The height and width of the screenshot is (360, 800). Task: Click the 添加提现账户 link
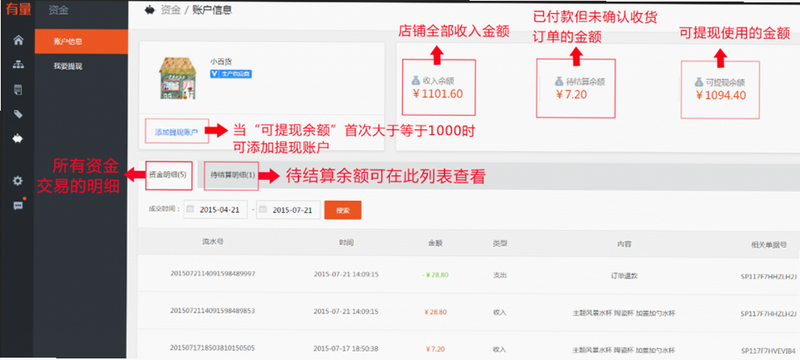click(177, 132)
